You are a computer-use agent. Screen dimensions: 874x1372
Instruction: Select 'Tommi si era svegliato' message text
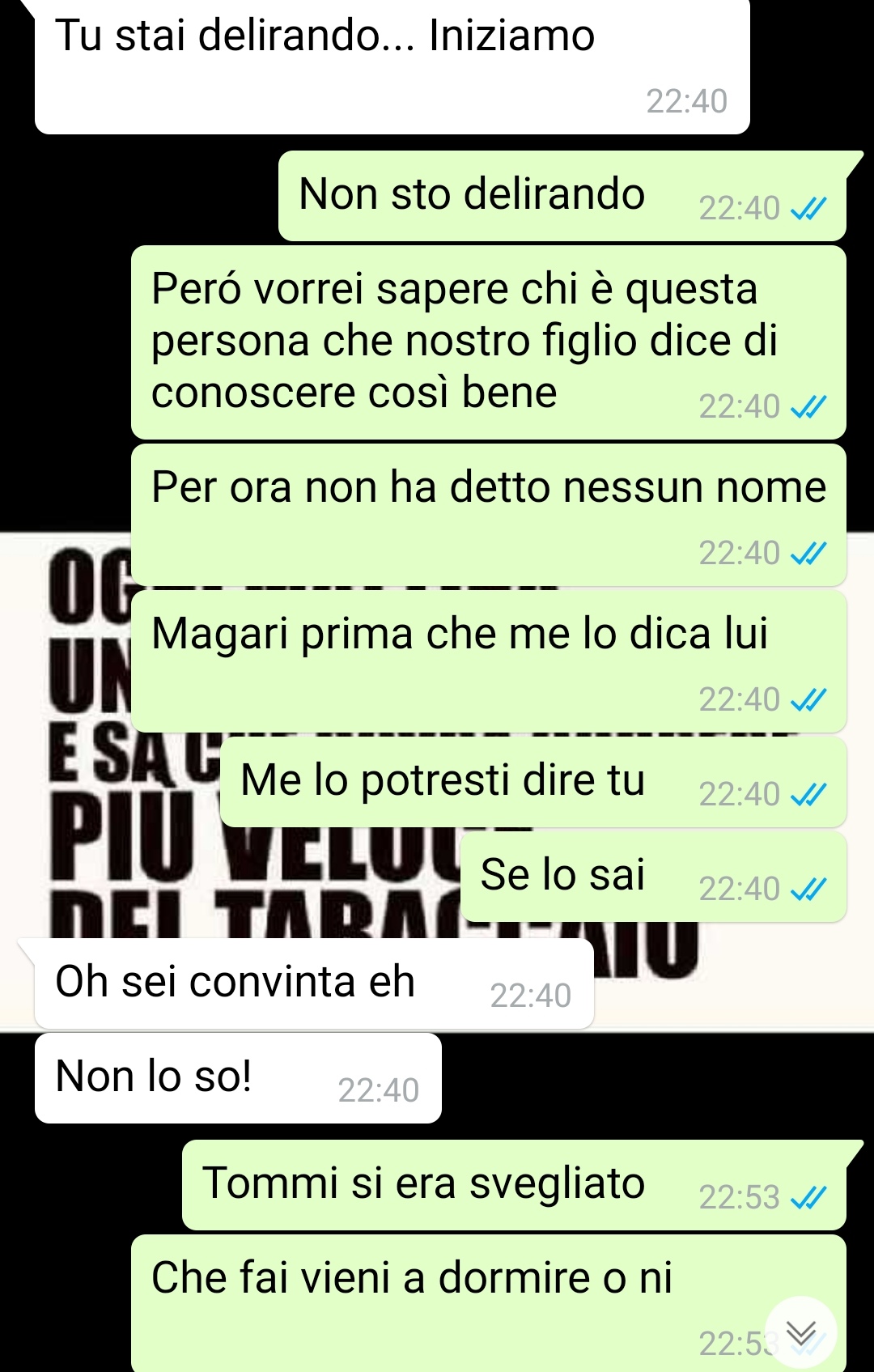(423, 1183)
